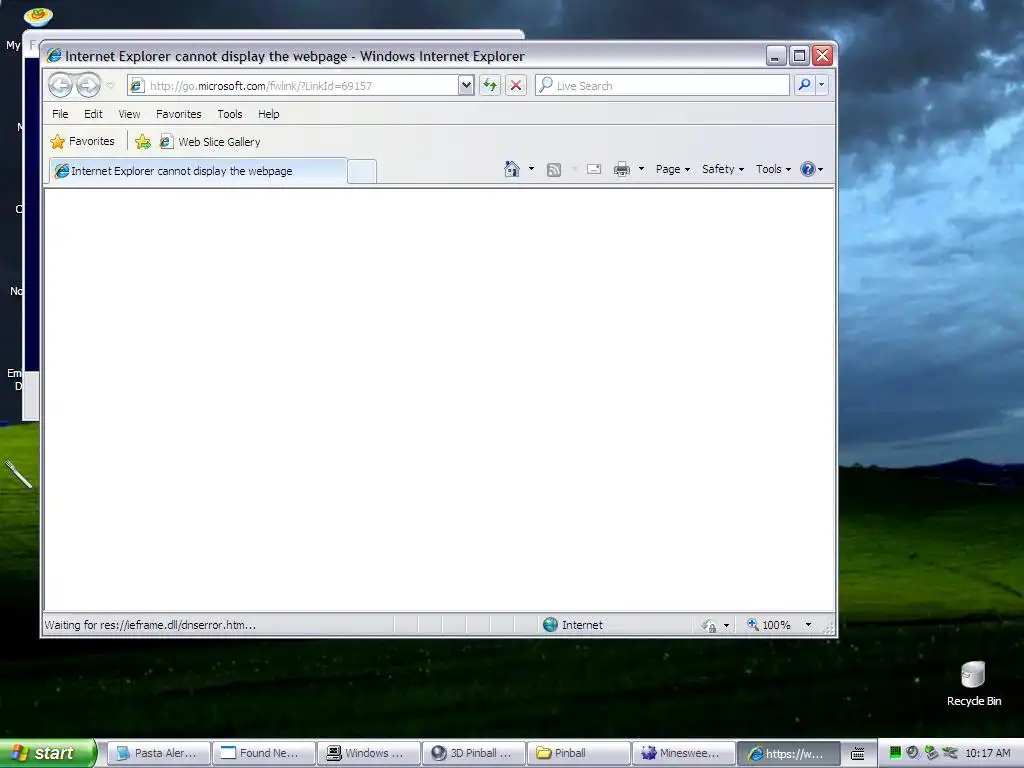Open search provider options dropdown arrow
The image size is (1024, 768).
(x=822, y=86)
